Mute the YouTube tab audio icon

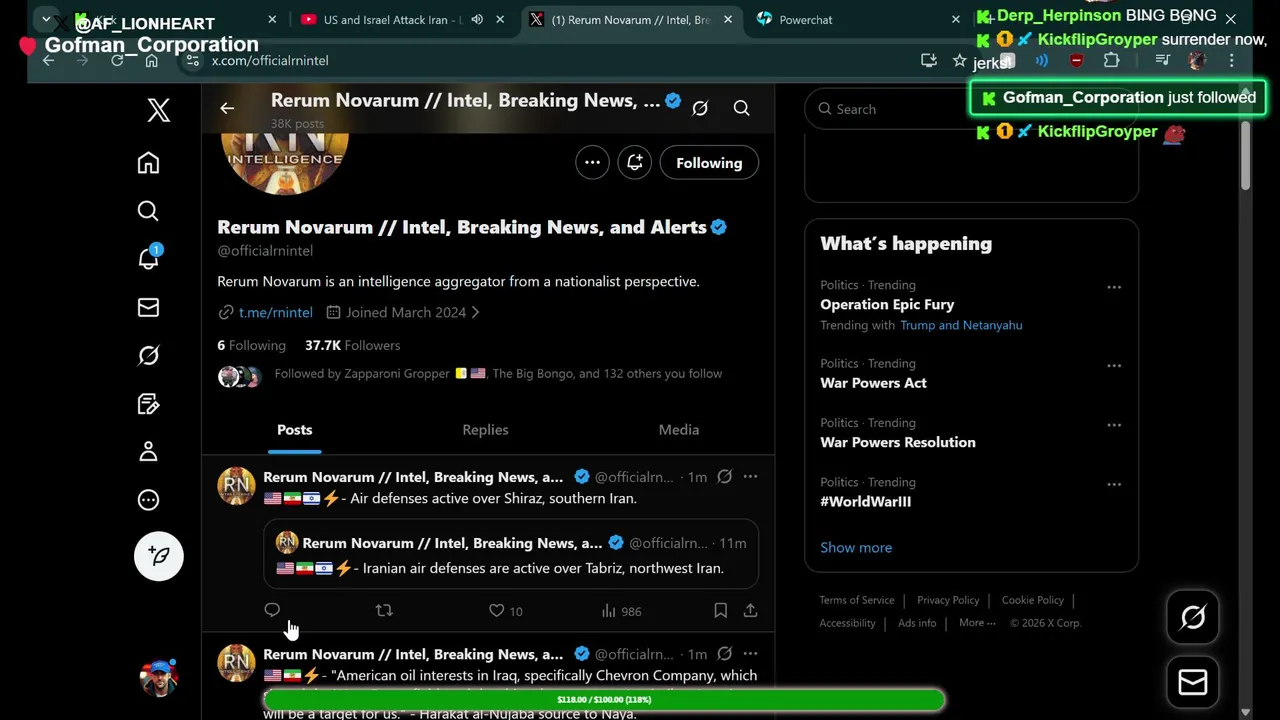click(477, 20)
